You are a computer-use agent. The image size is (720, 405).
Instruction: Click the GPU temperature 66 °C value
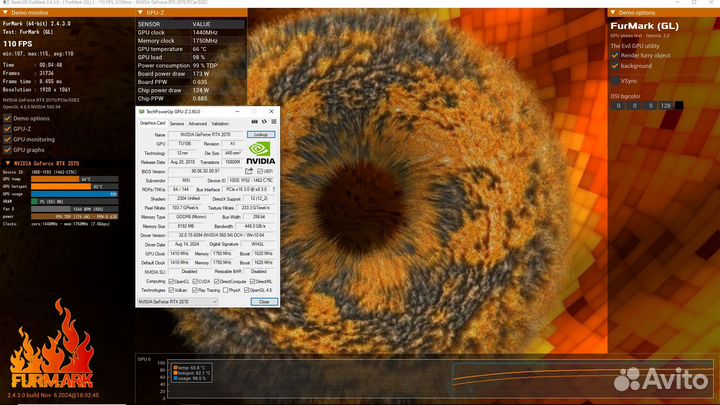tap(199, 49)
